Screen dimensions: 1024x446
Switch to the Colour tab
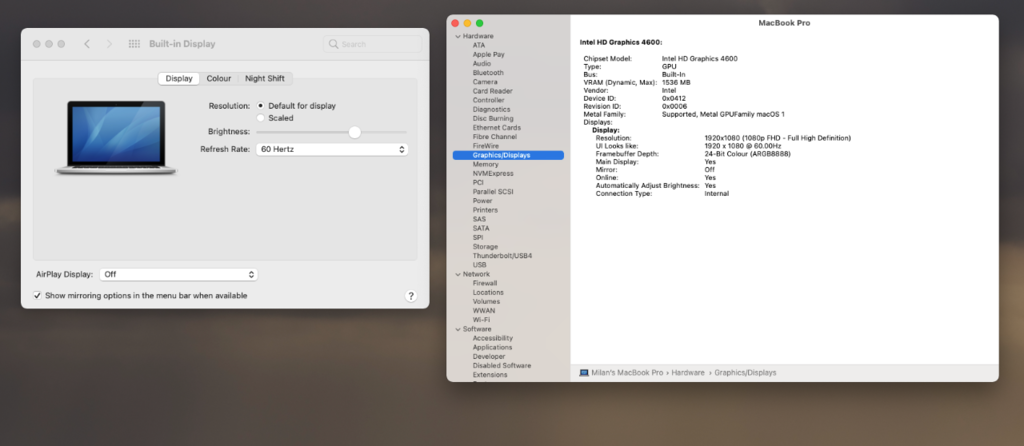pyautogui.click(x=218, y=79)
